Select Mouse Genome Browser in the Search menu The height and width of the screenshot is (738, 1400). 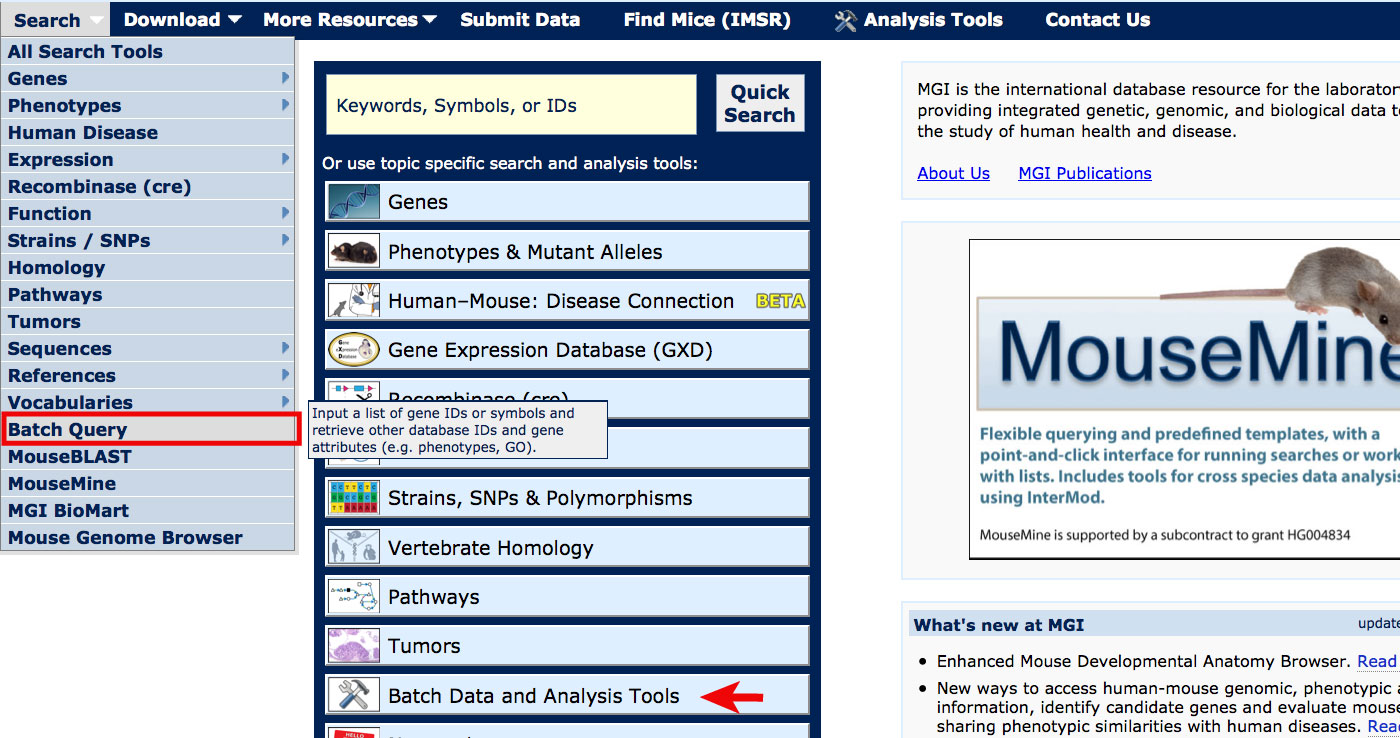tap(148, 538)
